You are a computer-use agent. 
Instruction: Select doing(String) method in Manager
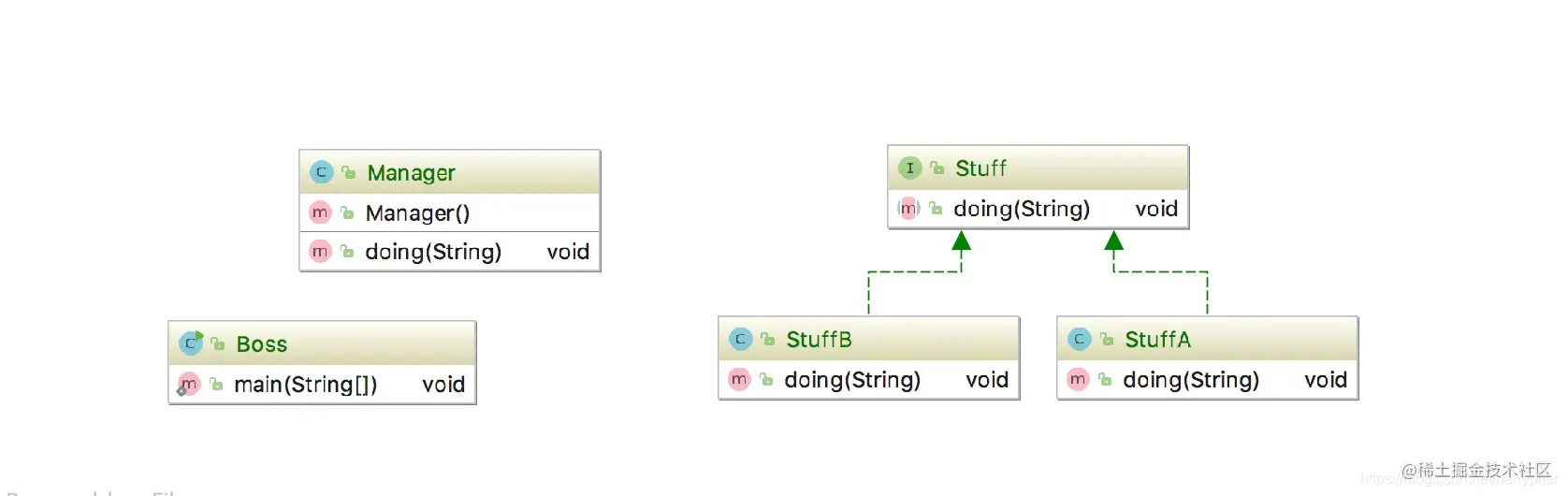point(450,252)
